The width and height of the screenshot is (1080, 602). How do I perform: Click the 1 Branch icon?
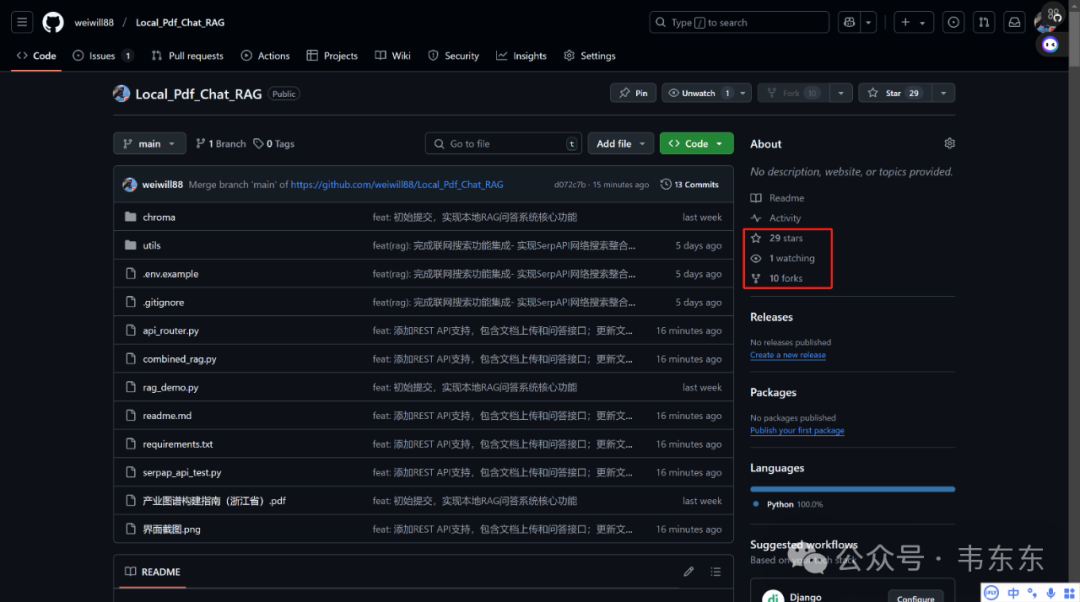tap(200, 143)
